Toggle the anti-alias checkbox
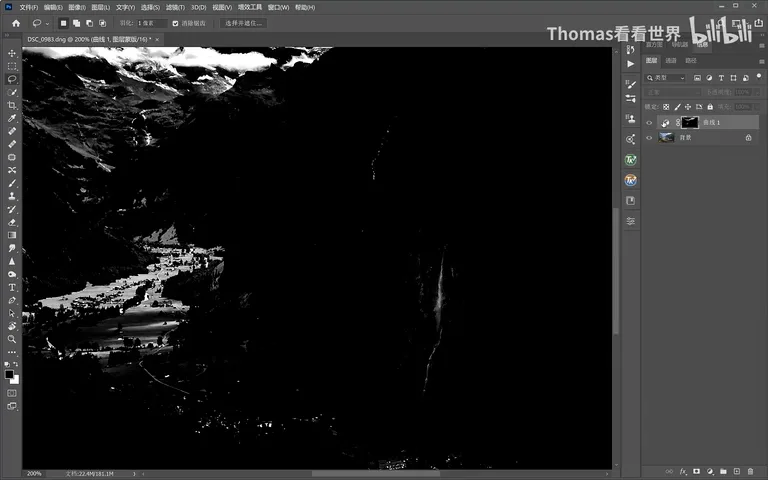This screenshot has height=480, width=768. [175, 23]
